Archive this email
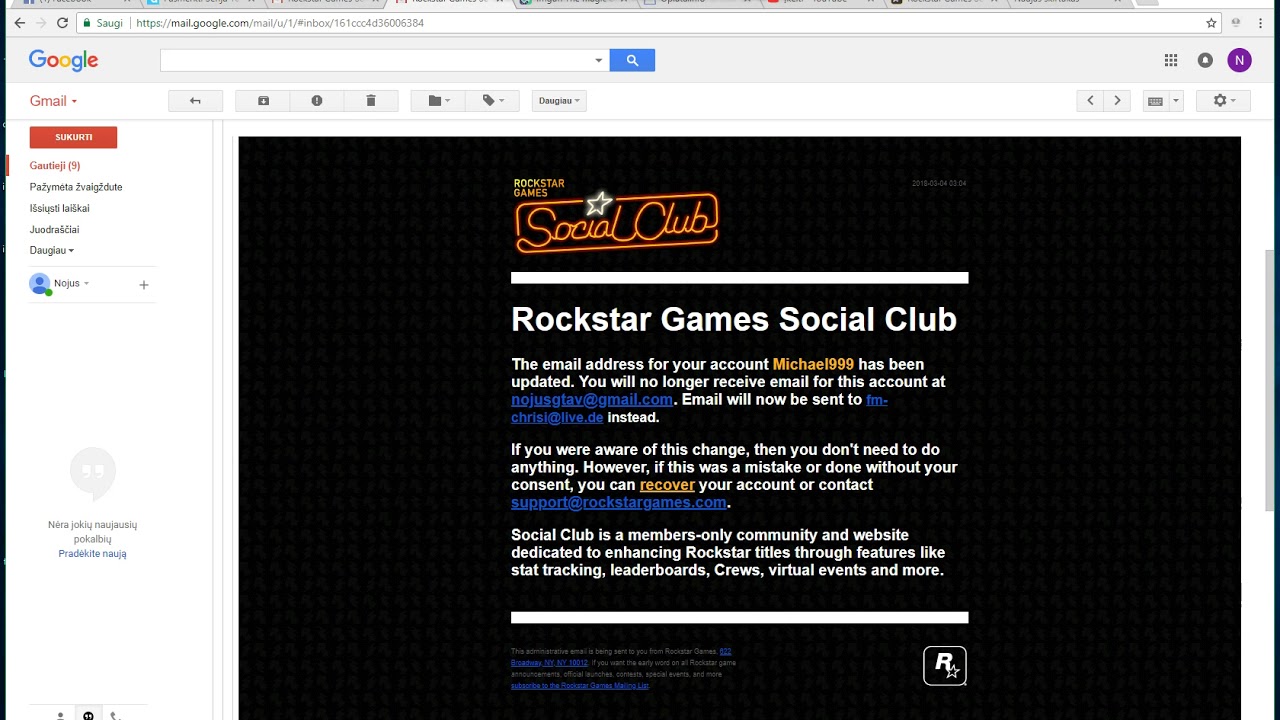The image size is (1280, 720). [x=263, y=100]
